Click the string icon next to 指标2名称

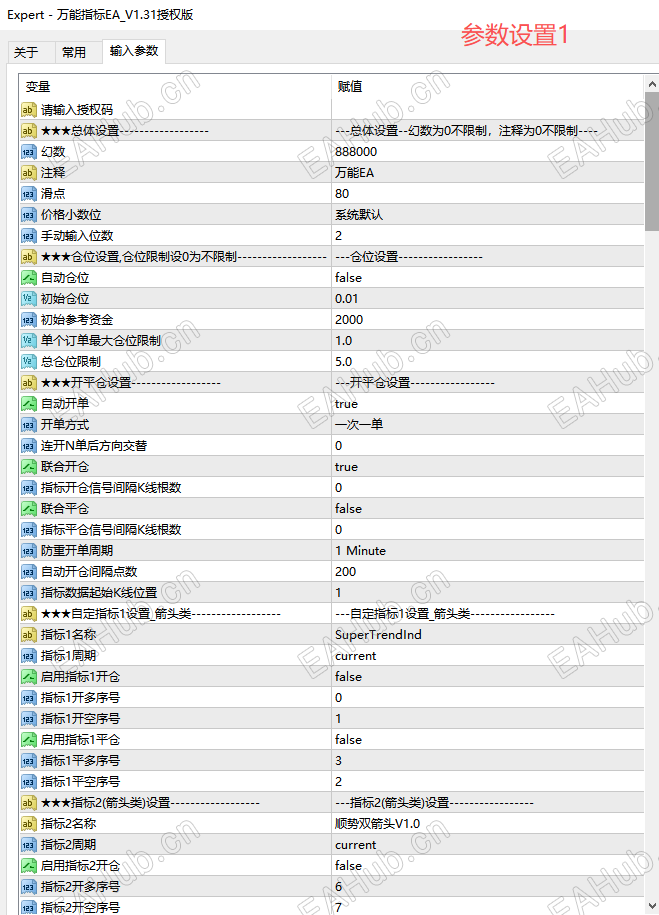point(29,824)
